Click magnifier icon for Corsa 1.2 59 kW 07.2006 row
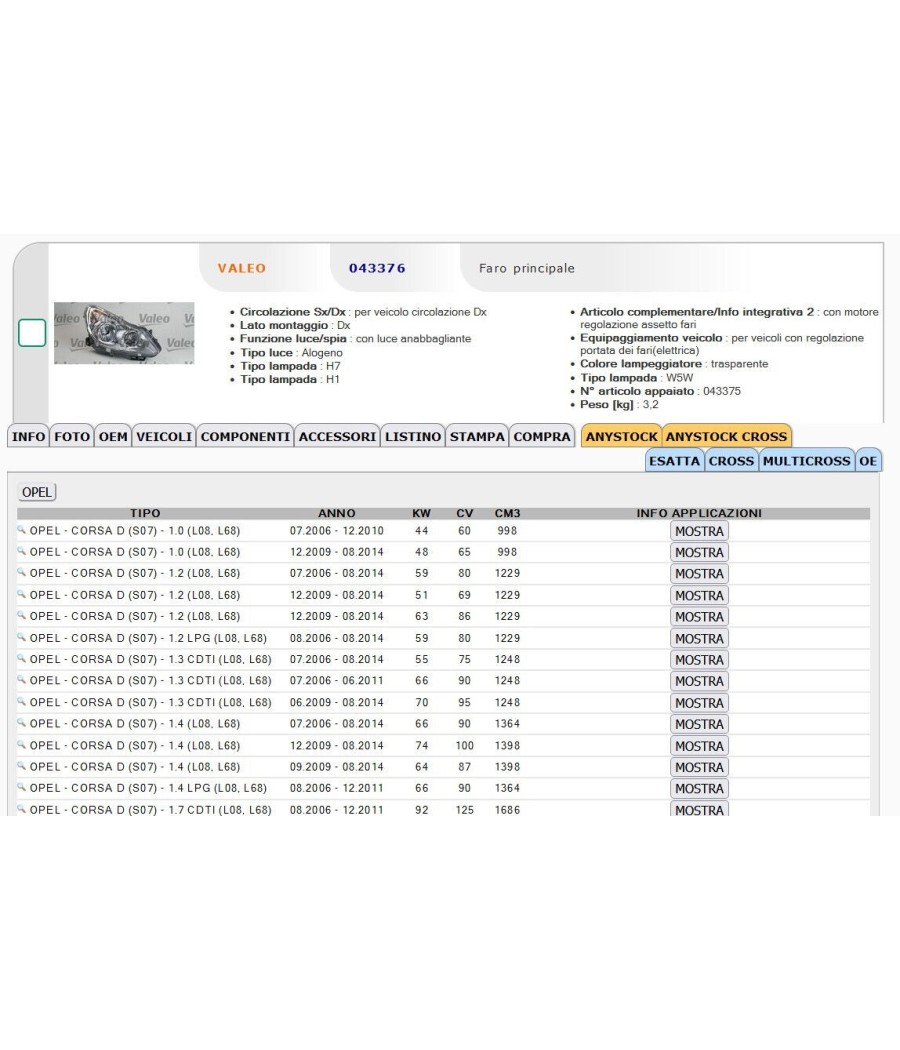 pos(21,573)
